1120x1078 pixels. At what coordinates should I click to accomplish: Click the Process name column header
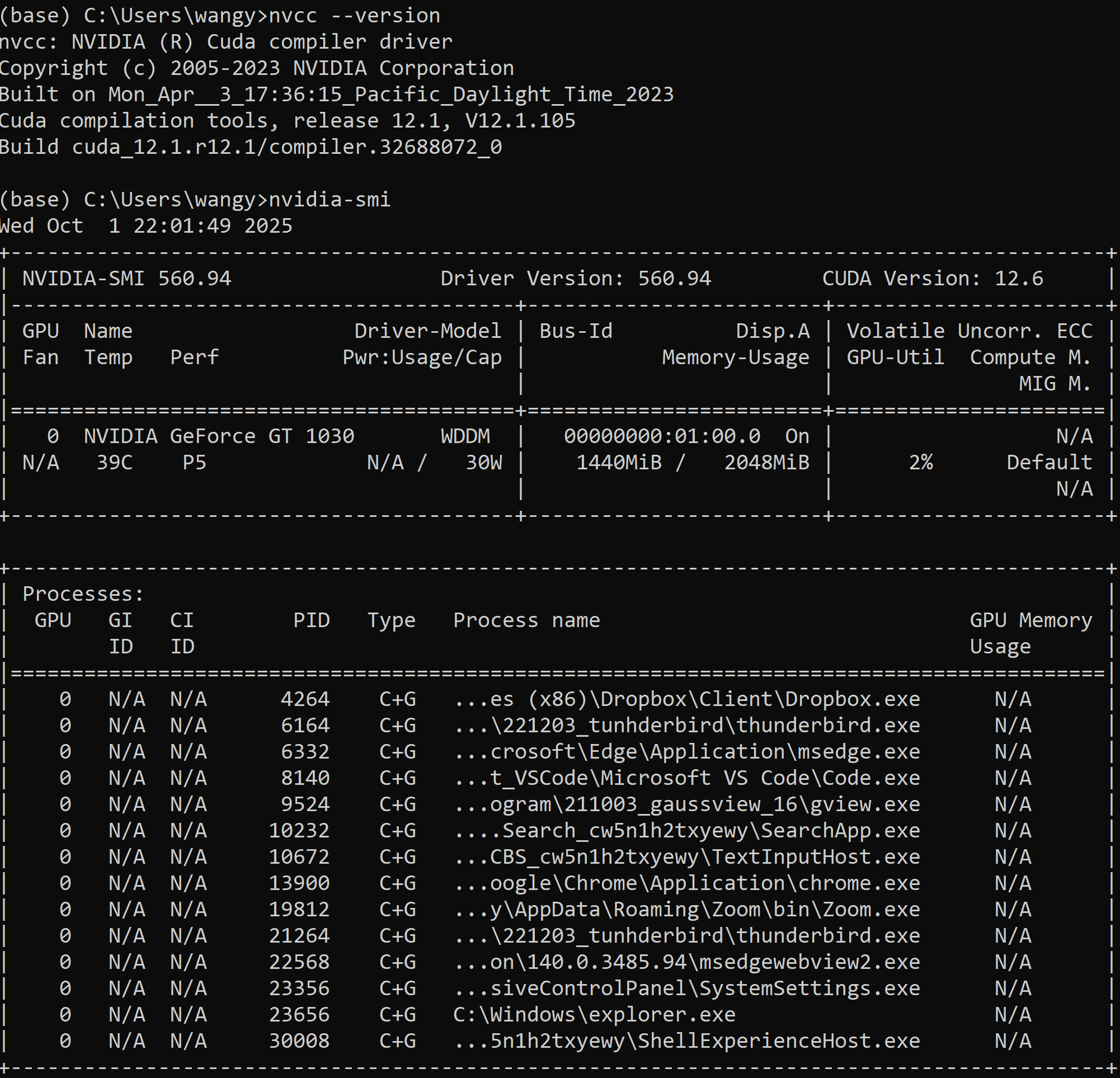point(526,620)
